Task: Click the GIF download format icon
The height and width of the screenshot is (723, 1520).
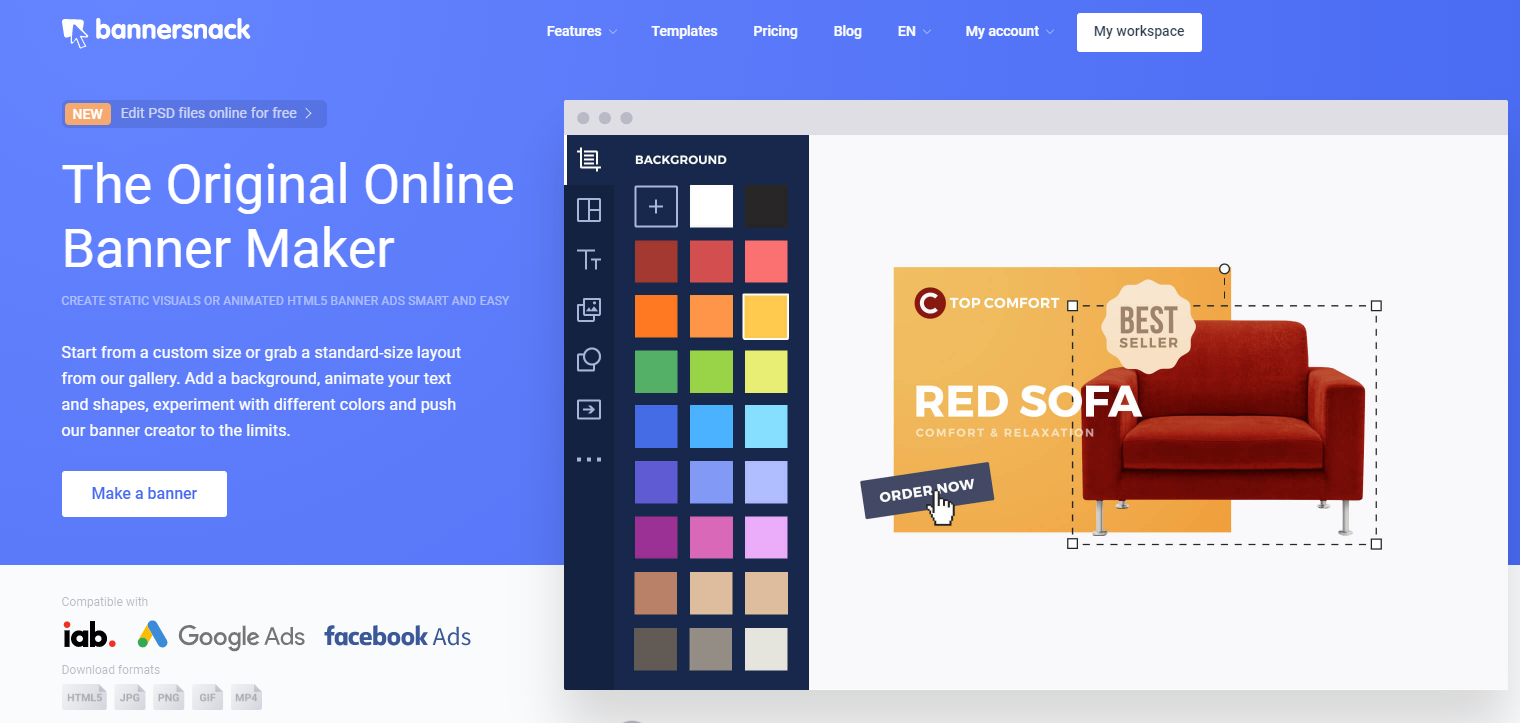Action: point(208,697)
